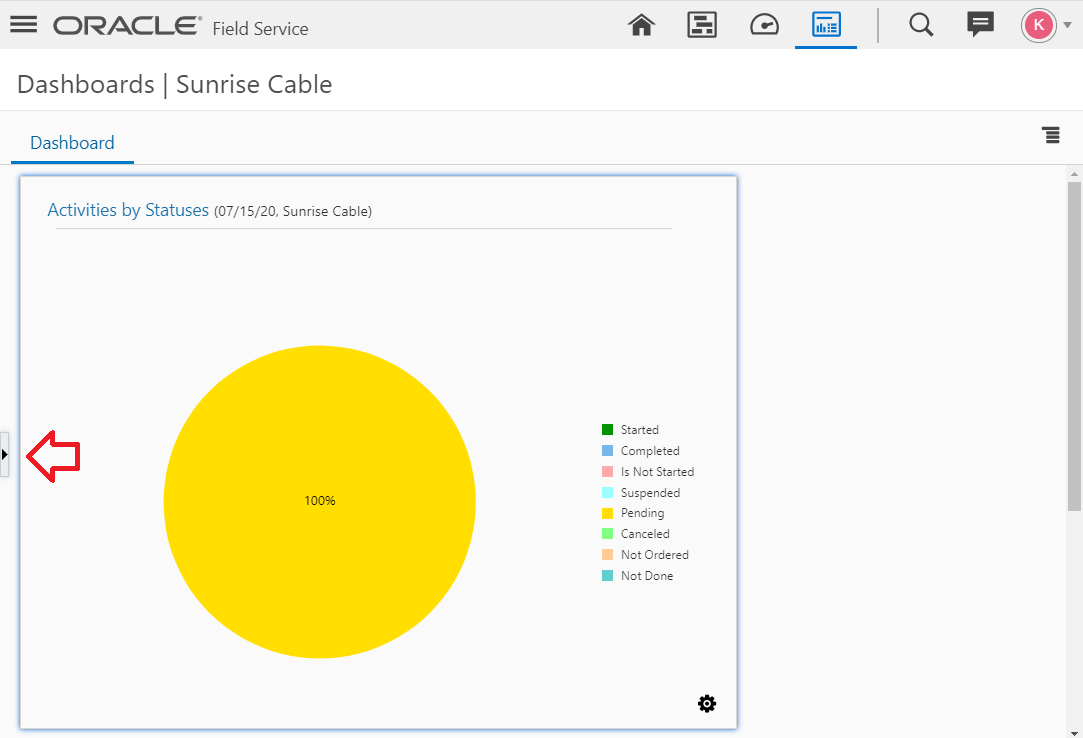Click the Completed blue legend swatch
Screen dimensions: 1083x738
point(607,451)
